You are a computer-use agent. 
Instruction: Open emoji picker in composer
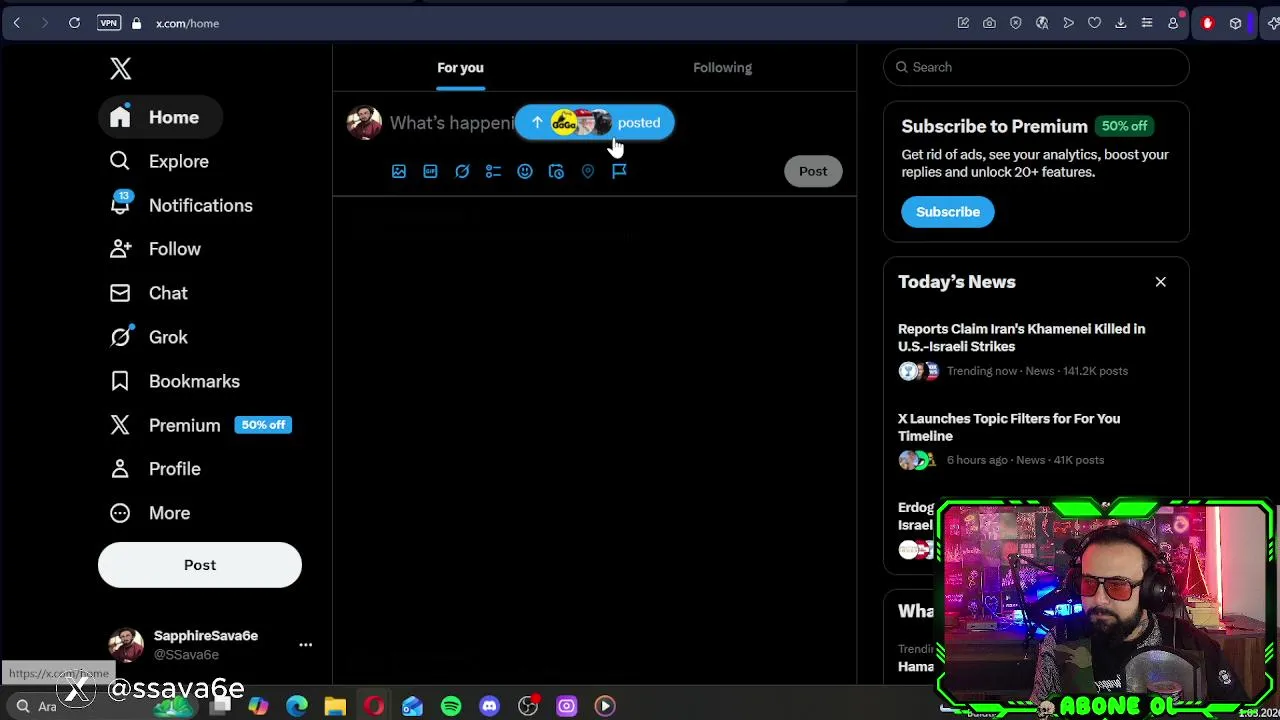tap(525, 171)
